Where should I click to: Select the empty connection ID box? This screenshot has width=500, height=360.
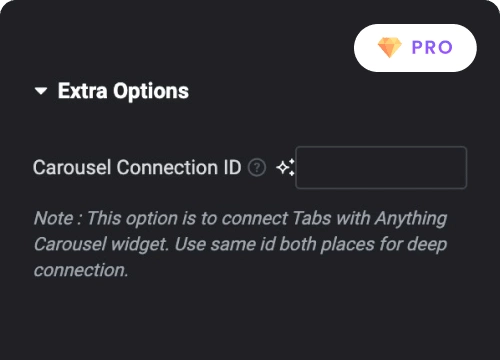pos(381,168)
